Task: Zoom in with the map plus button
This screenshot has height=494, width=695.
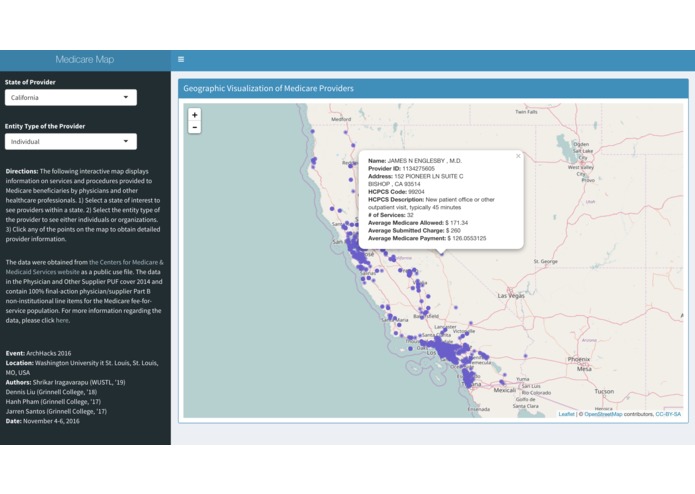Action: (194, 115)
